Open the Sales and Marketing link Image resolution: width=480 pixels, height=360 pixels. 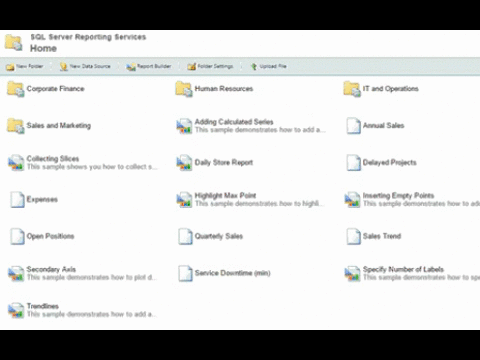(59, 126)
